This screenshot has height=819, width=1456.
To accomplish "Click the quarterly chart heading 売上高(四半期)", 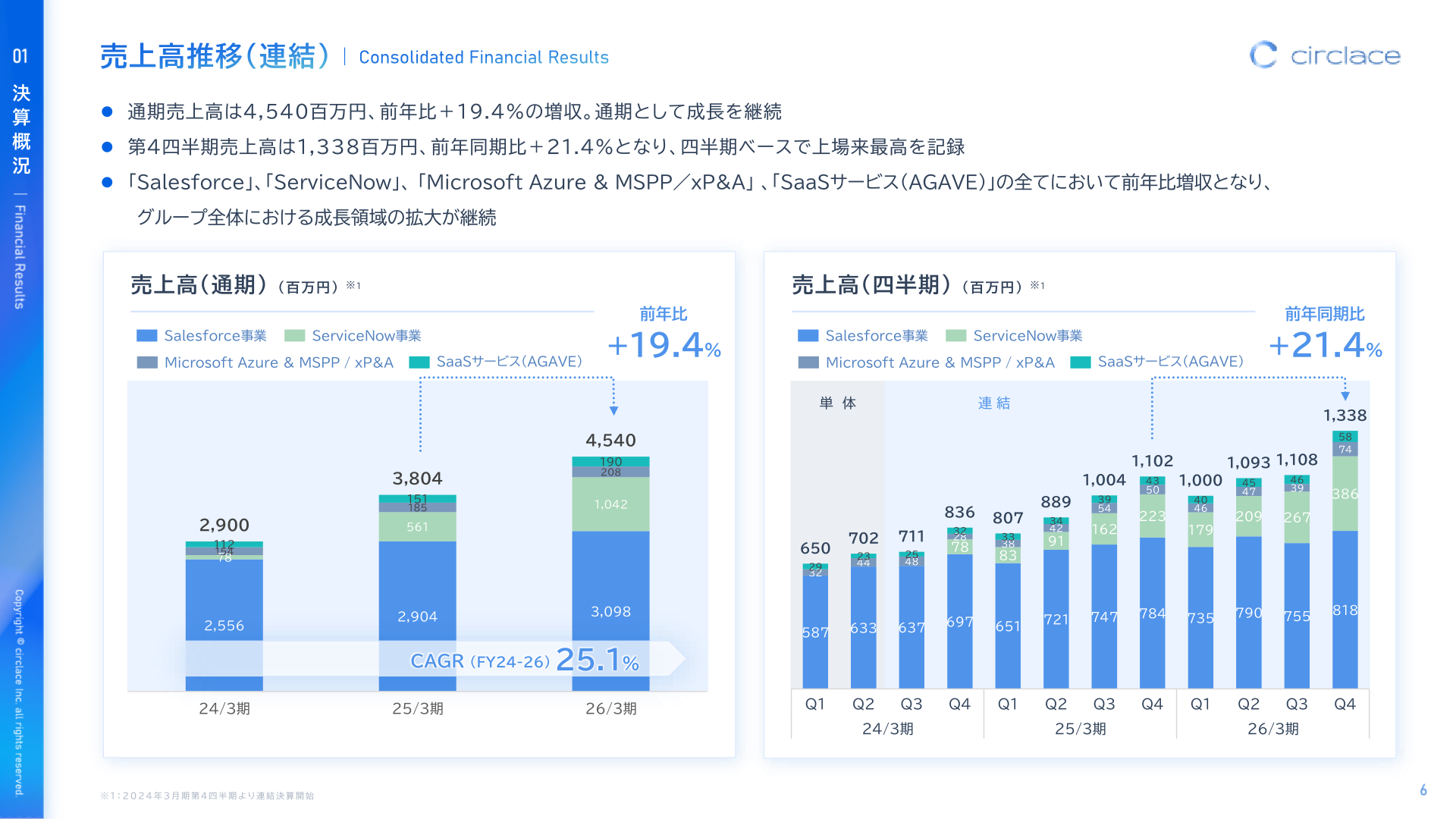I will pyautogui.click(x=871, y=285).
